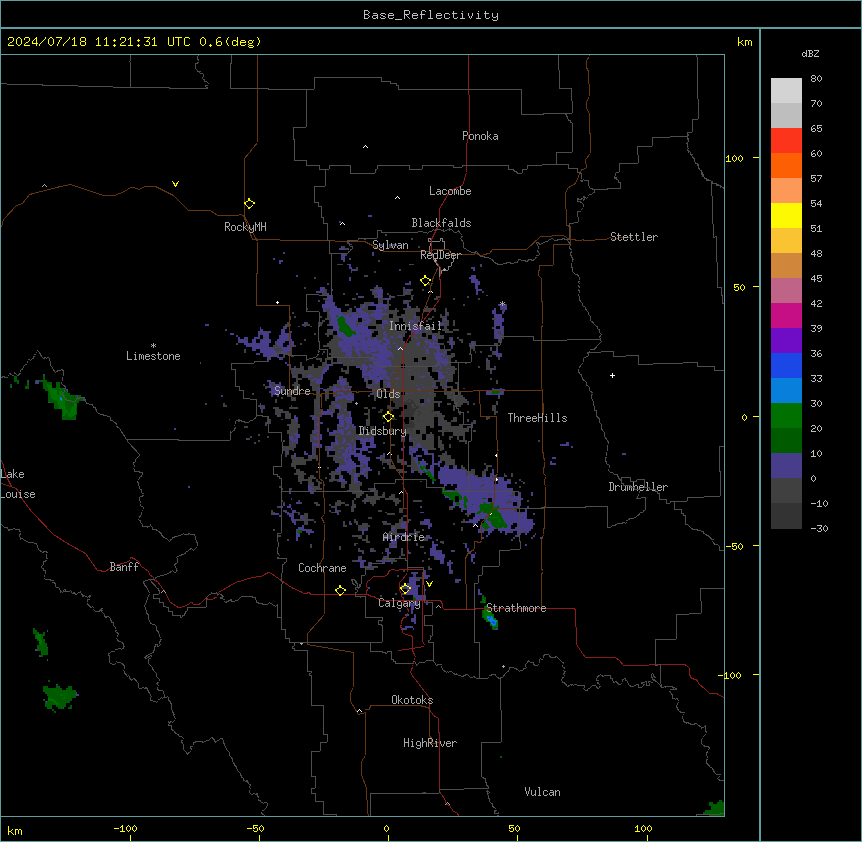Click the yellow diamond marker above RockyMH
862x842 pixels.
click(249, 203)
